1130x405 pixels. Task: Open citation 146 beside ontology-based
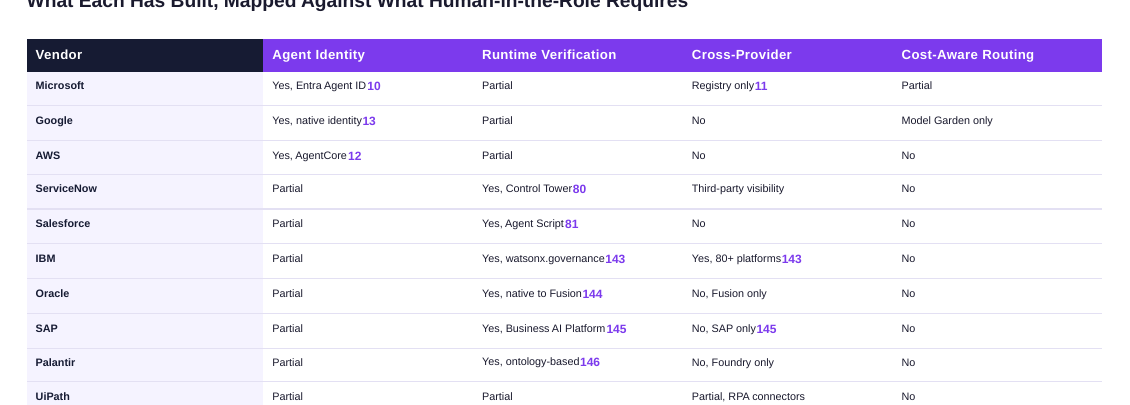coord(590,362)
